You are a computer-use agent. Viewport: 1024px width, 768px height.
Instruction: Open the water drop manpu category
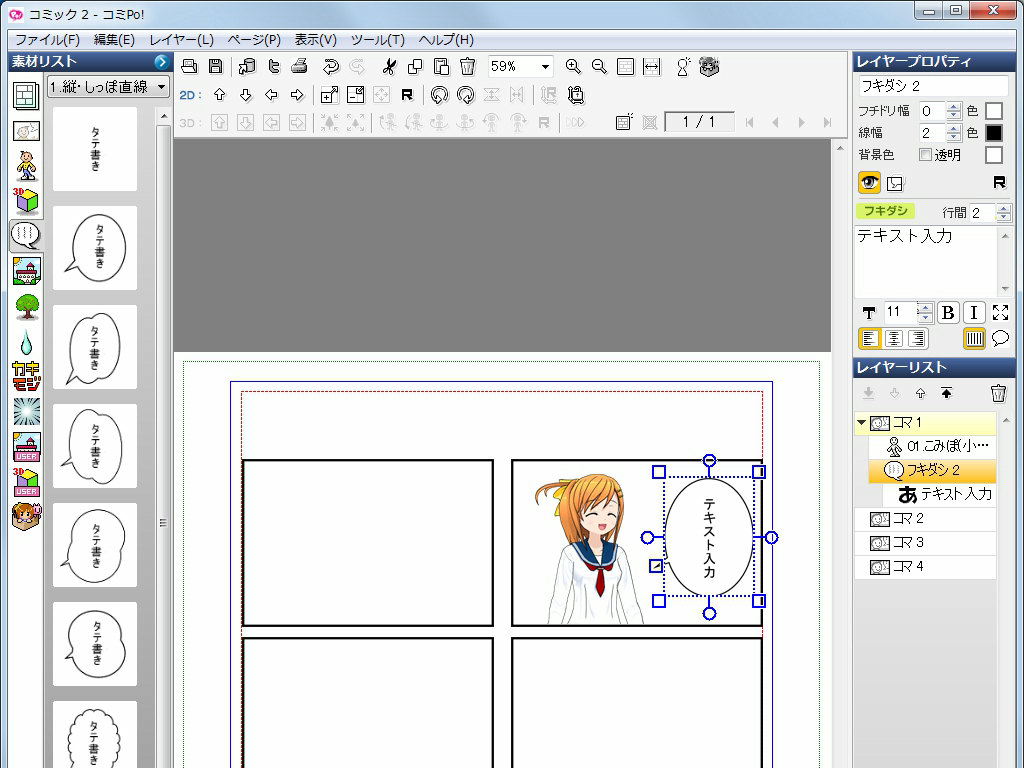pyautogui.click(x=26, y=342)
